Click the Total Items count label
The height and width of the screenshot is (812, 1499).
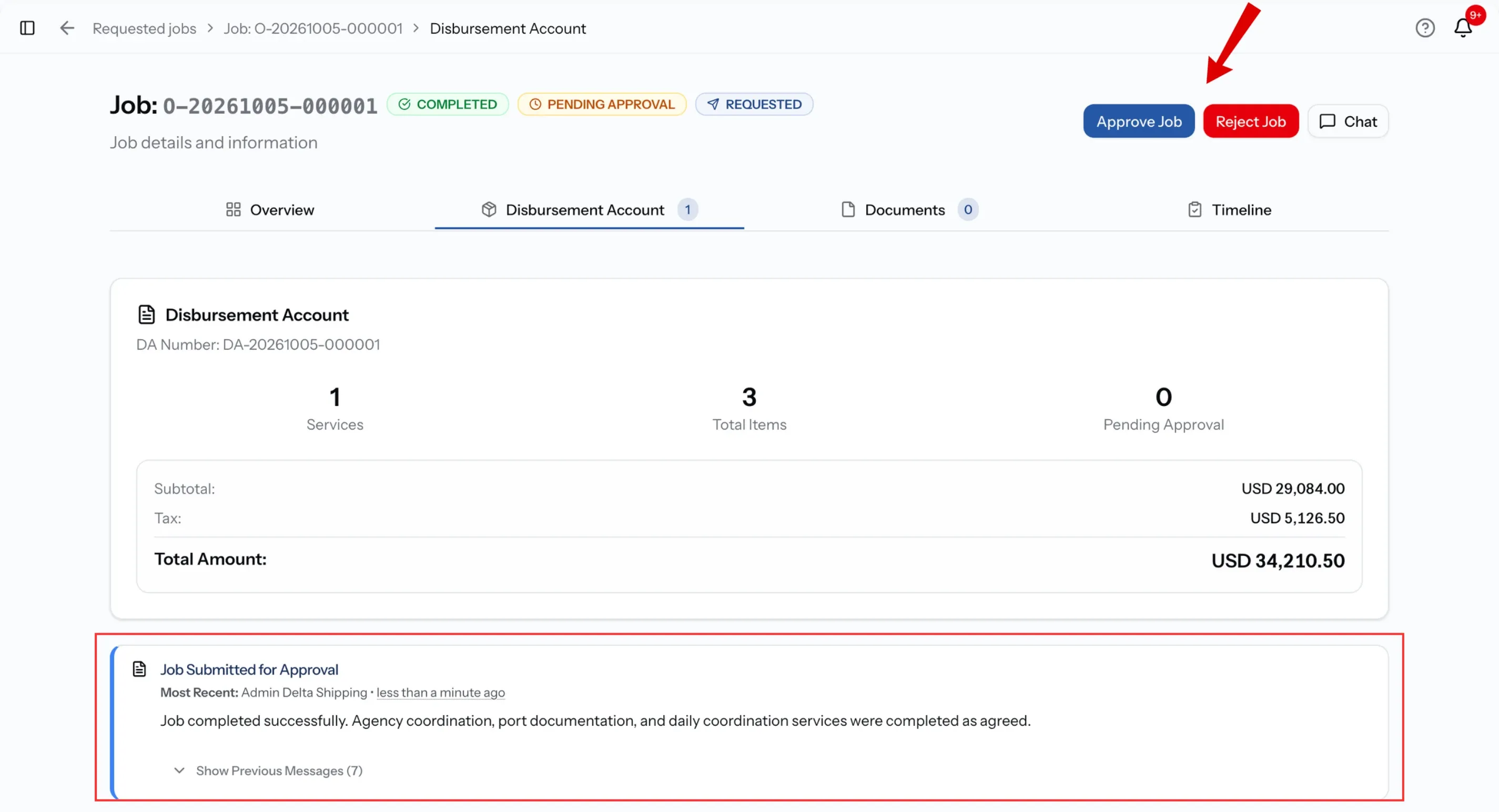(x=749, y=424)
